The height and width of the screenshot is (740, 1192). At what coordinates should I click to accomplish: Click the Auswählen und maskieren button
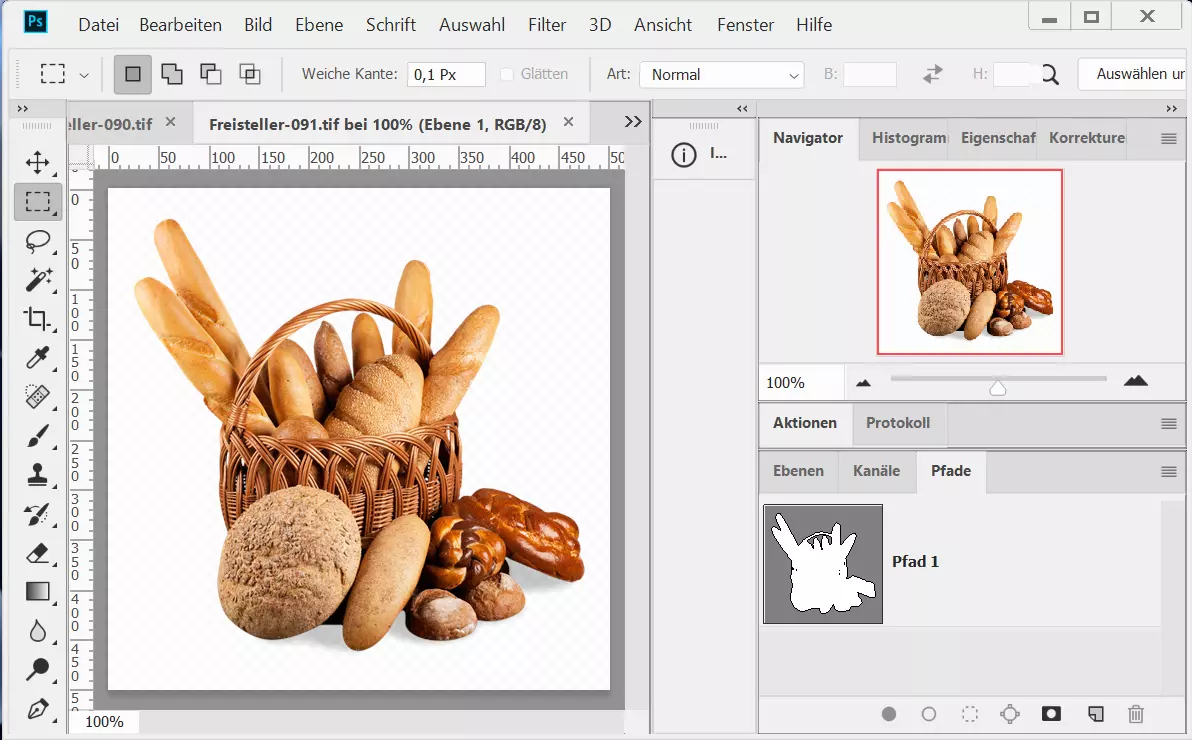point(1133,74)
